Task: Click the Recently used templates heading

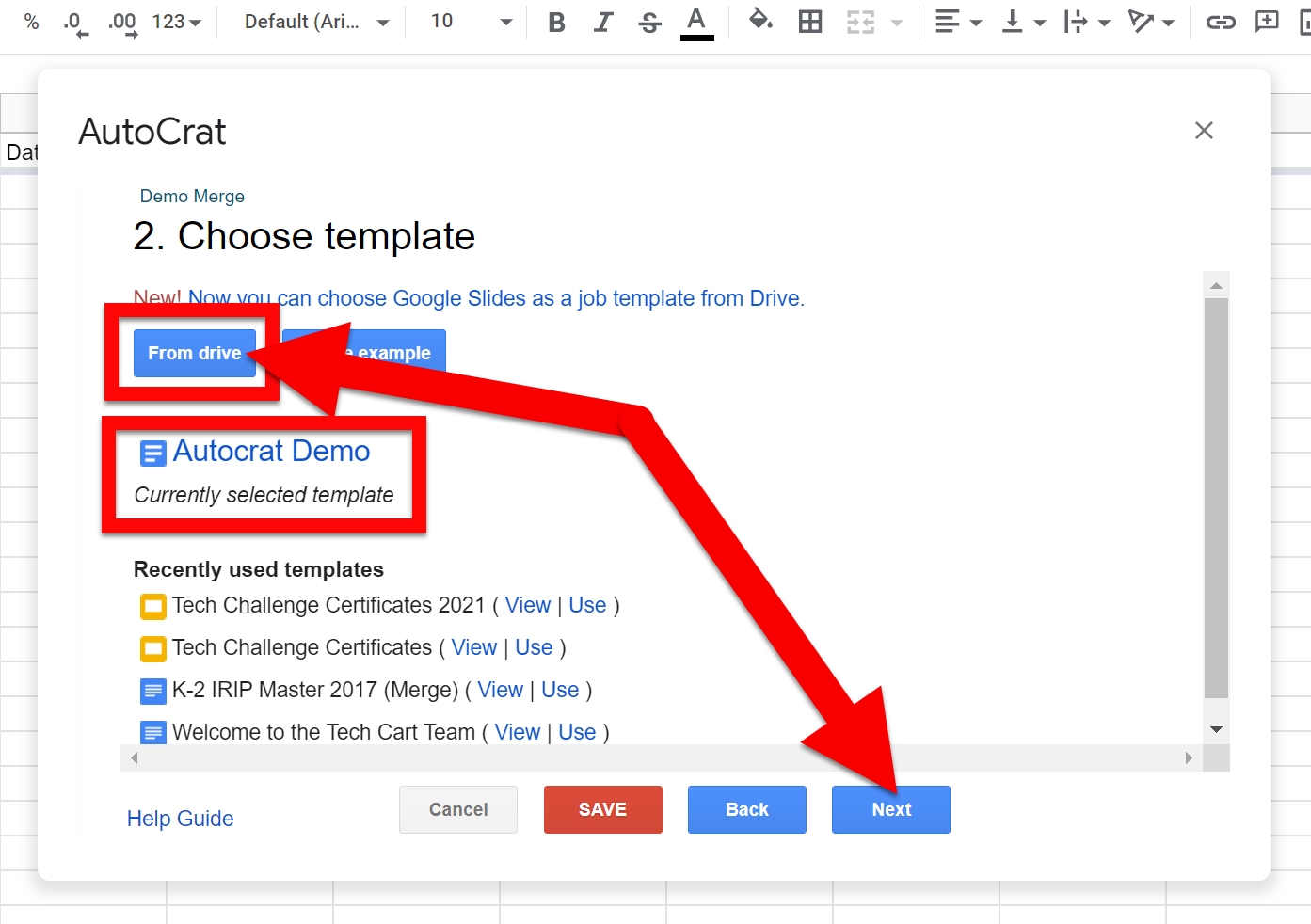Action: tap(259, 569)
